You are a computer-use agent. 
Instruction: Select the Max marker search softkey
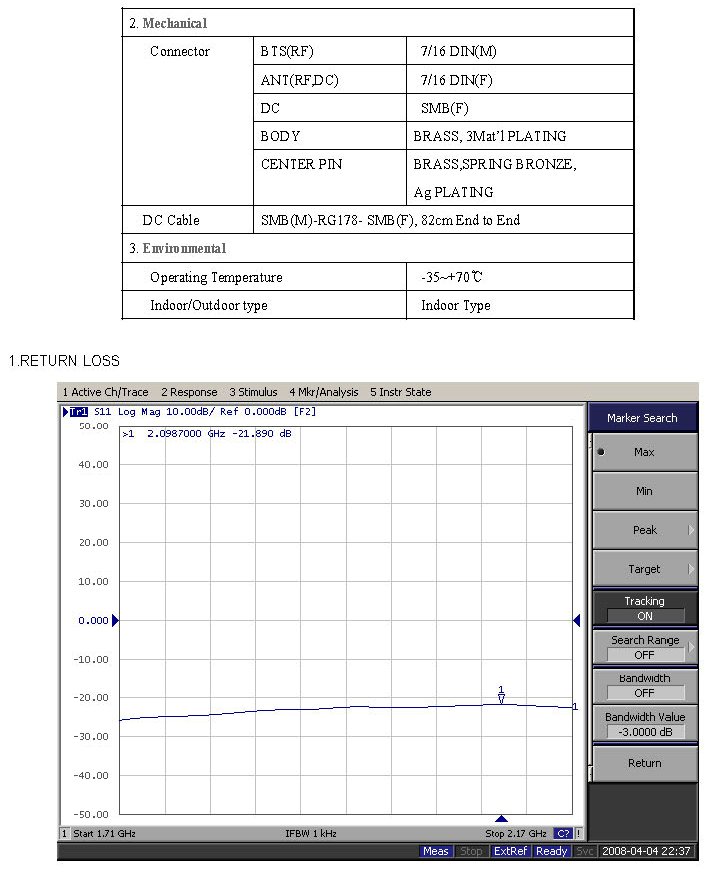pyautogui.click(x=645, y=452)
